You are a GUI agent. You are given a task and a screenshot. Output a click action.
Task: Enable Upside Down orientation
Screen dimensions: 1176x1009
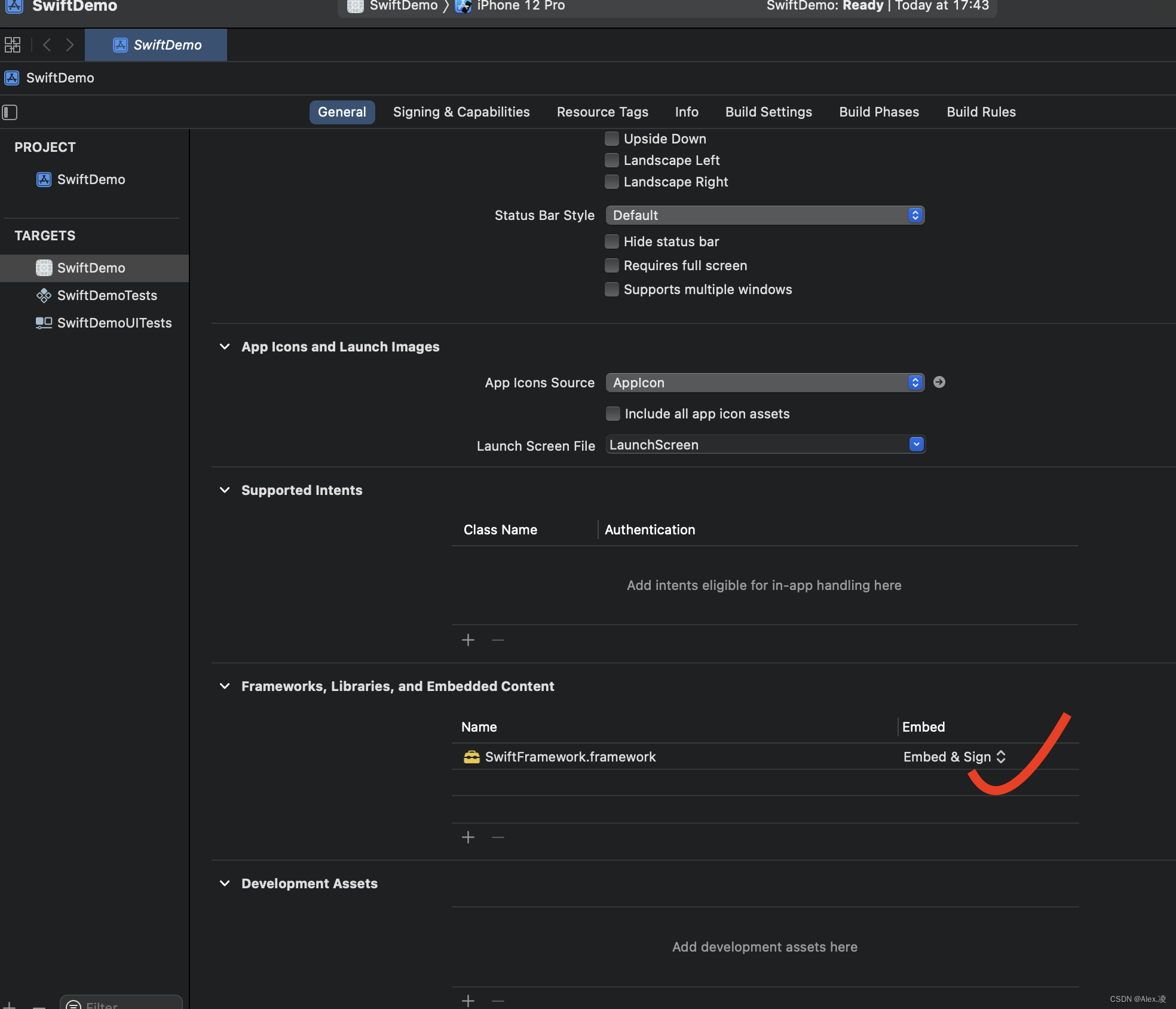click(612, 139)
